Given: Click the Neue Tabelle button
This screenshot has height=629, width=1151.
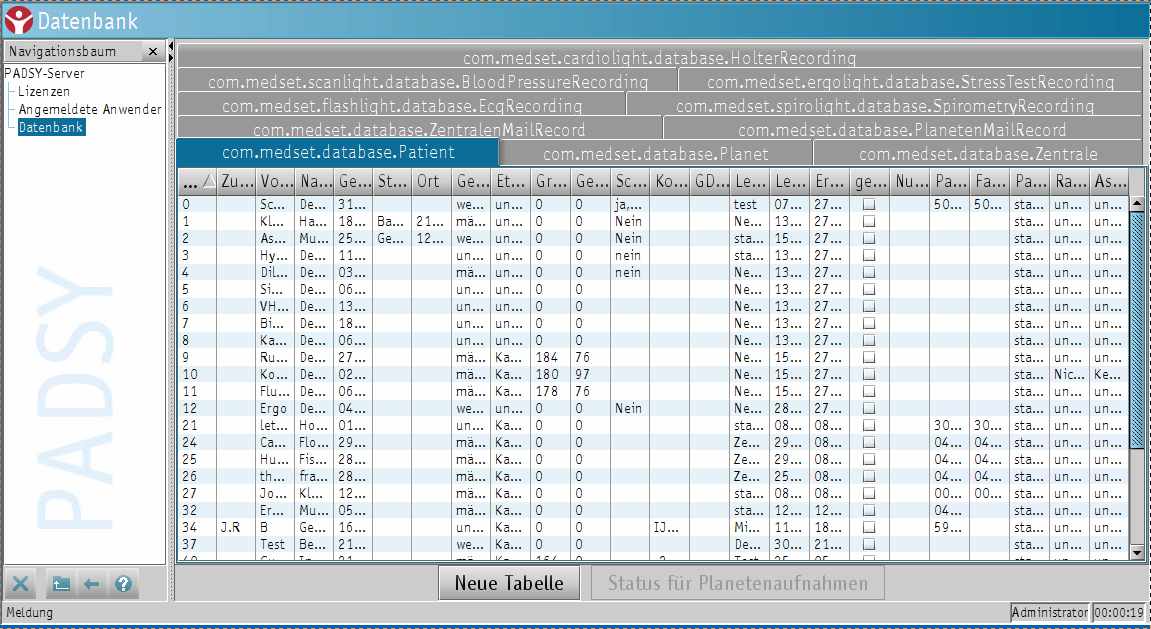Looking at the screenshot, I should coord(509,583).
